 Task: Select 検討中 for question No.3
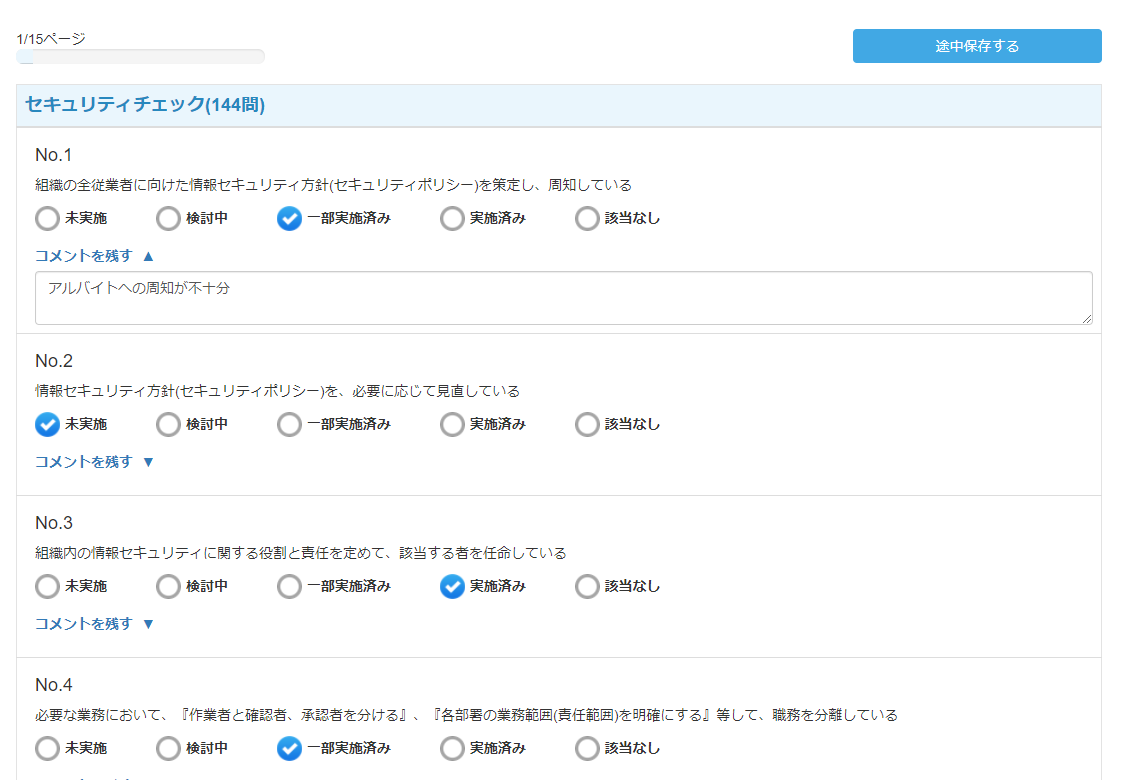[x=168, y=586]
